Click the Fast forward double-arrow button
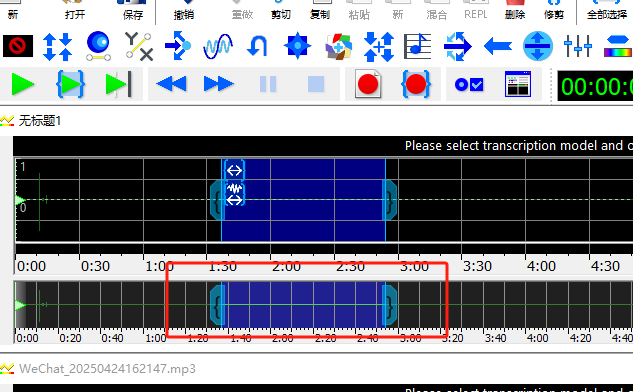The image size is (633, 392). pos(218,84)
